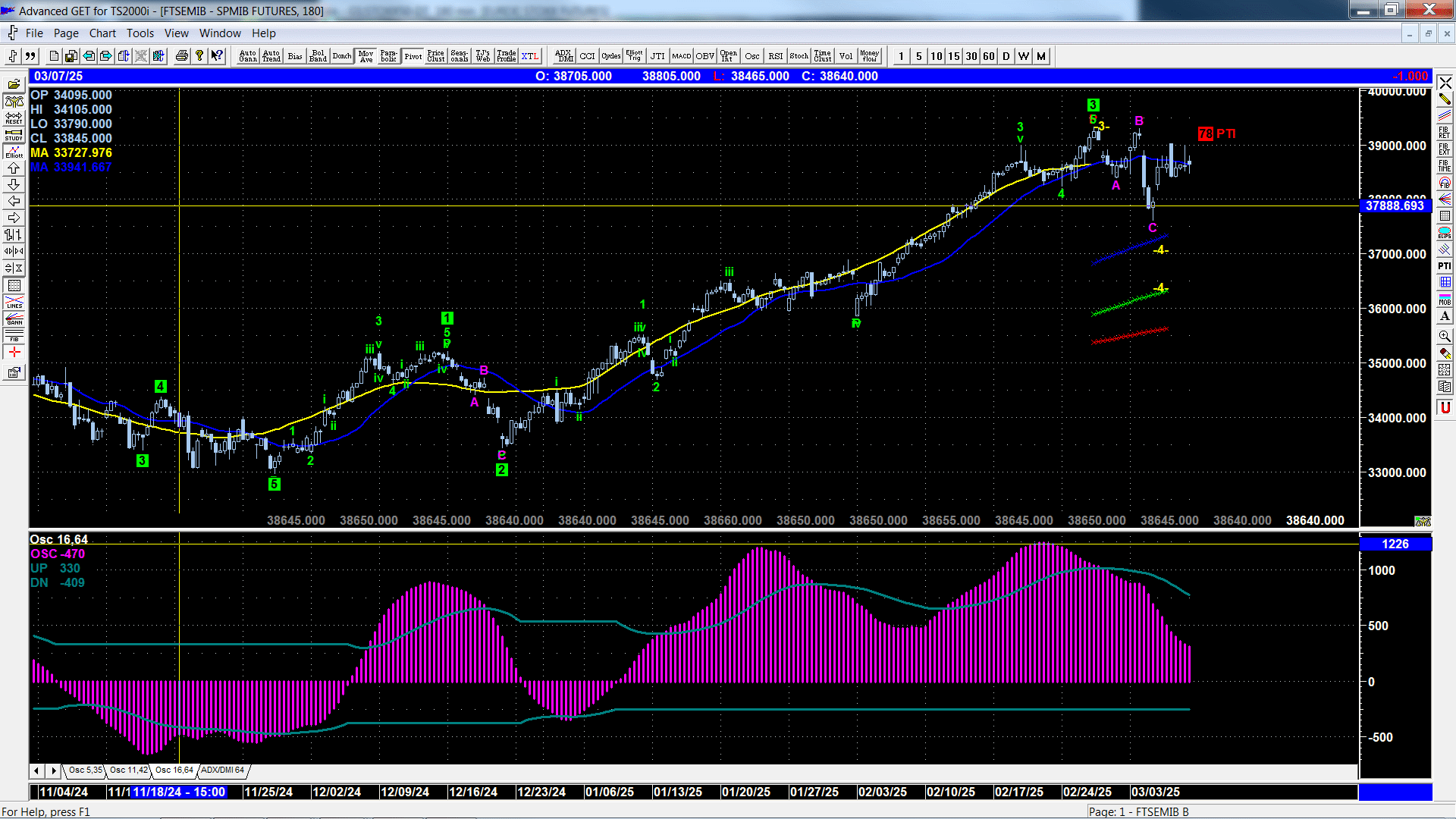The image size is (1456, 819).
Task: Click the quotes icon in toolbar
Action: pos(30,56)
